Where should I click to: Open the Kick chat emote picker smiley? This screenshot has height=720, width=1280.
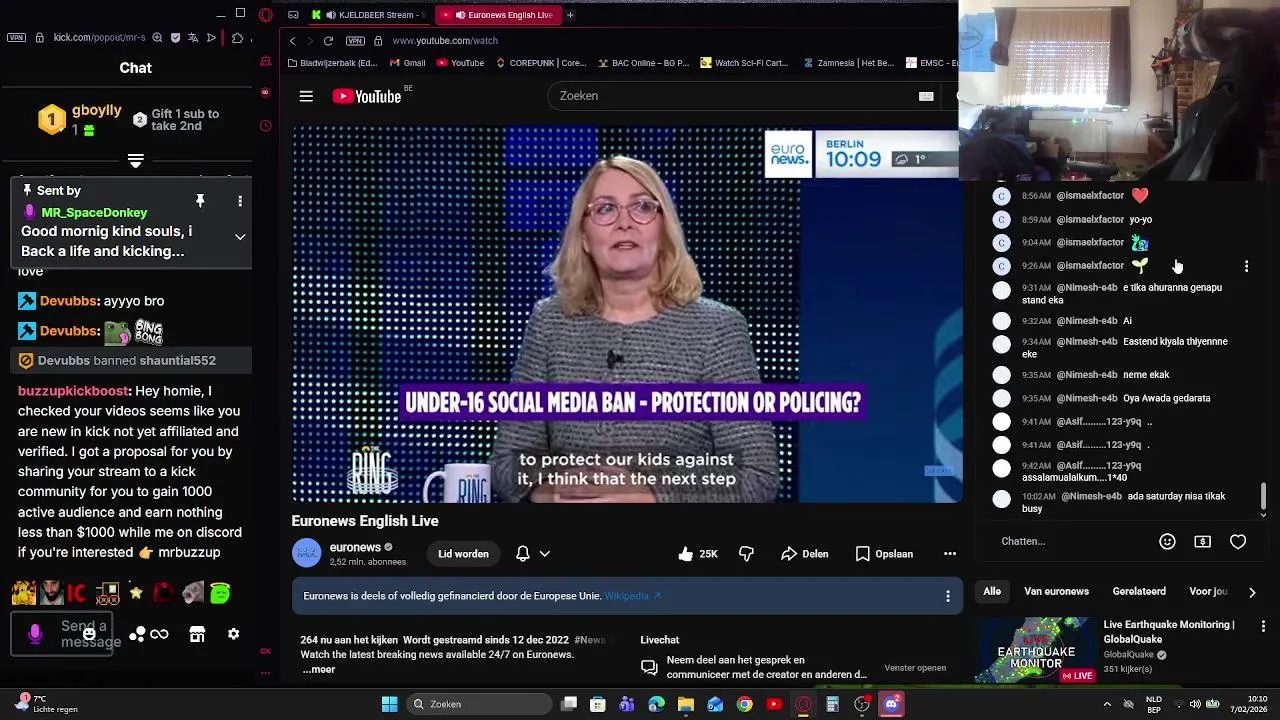pos(89,634)
